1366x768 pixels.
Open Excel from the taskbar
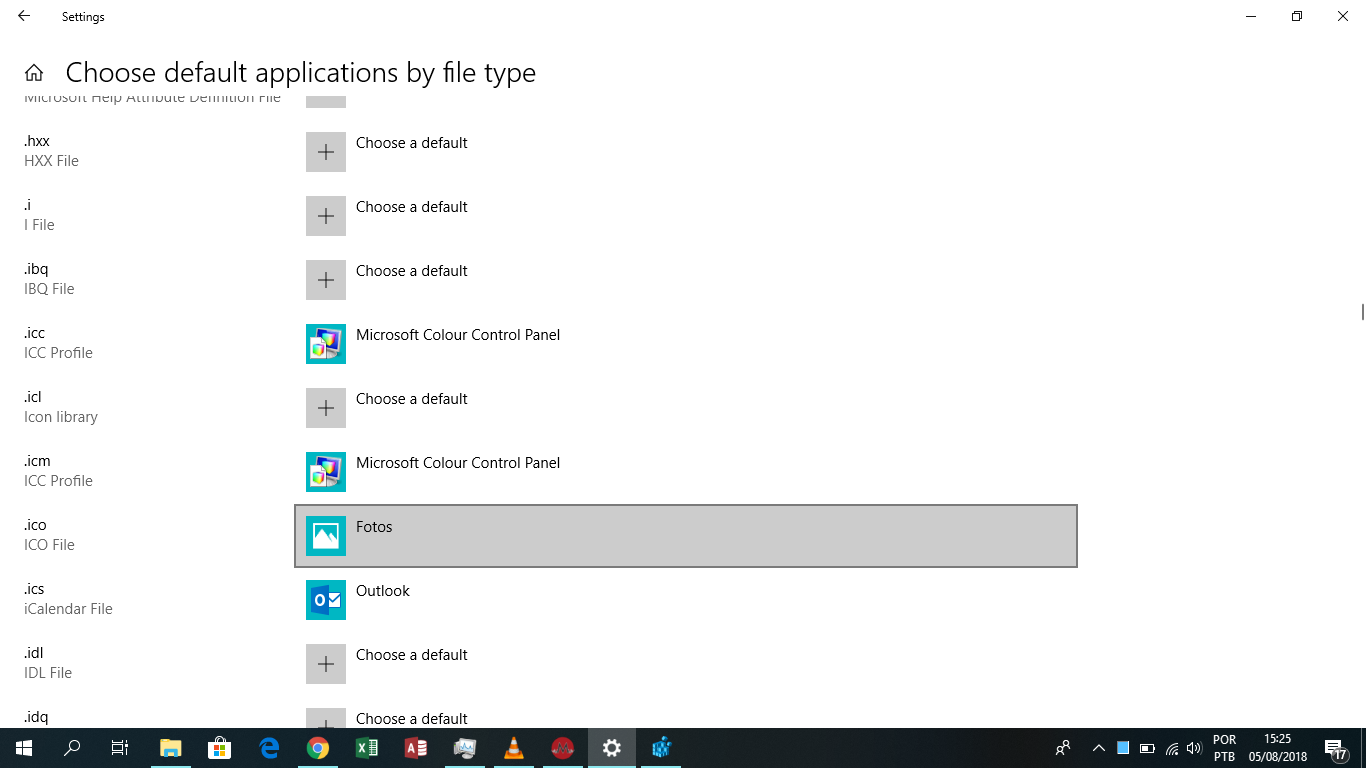point(367,748)
